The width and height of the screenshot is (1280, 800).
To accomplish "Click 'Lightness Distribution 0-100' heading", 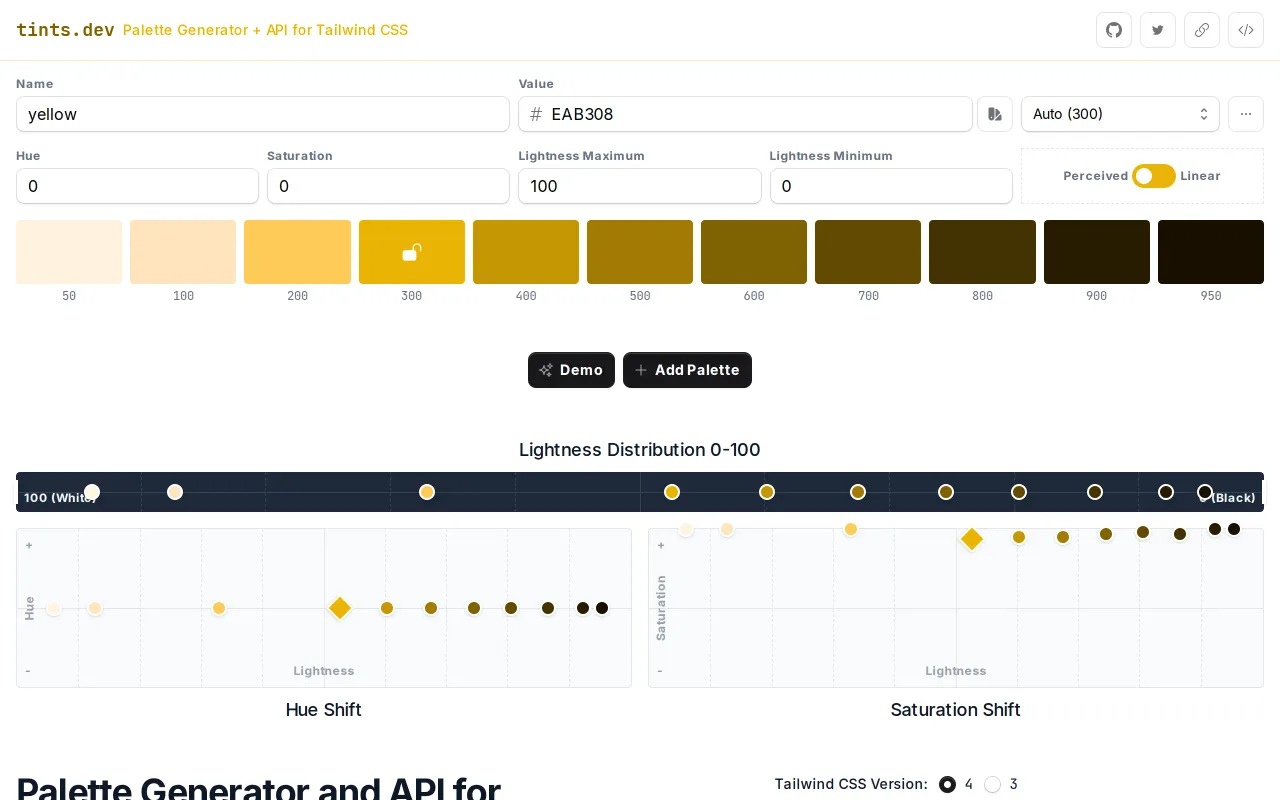I will pyautogui.click(x=640, y=450).
